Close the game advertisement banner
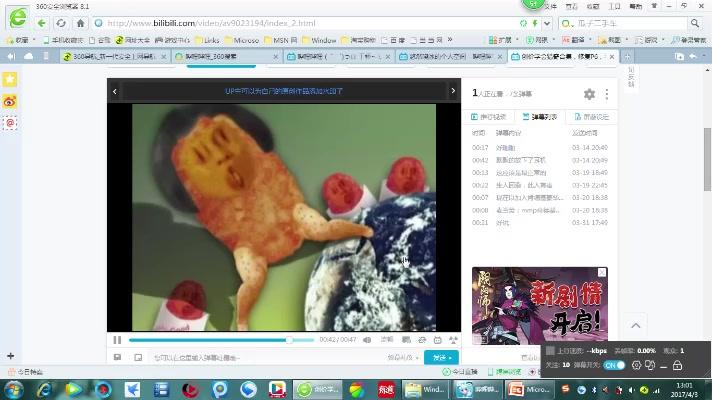This screenshot has width=712, height=400. (602, 272)
